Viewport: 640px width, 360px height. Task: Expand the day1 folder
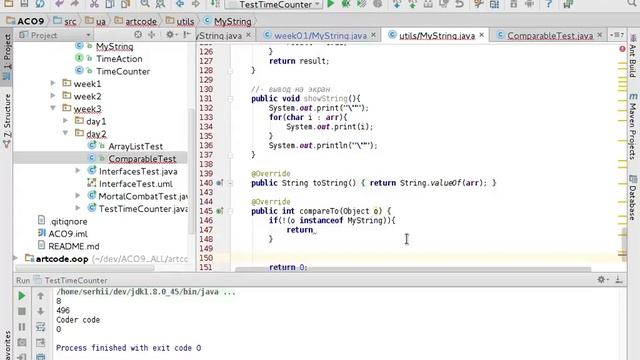[x=66, y=121]
